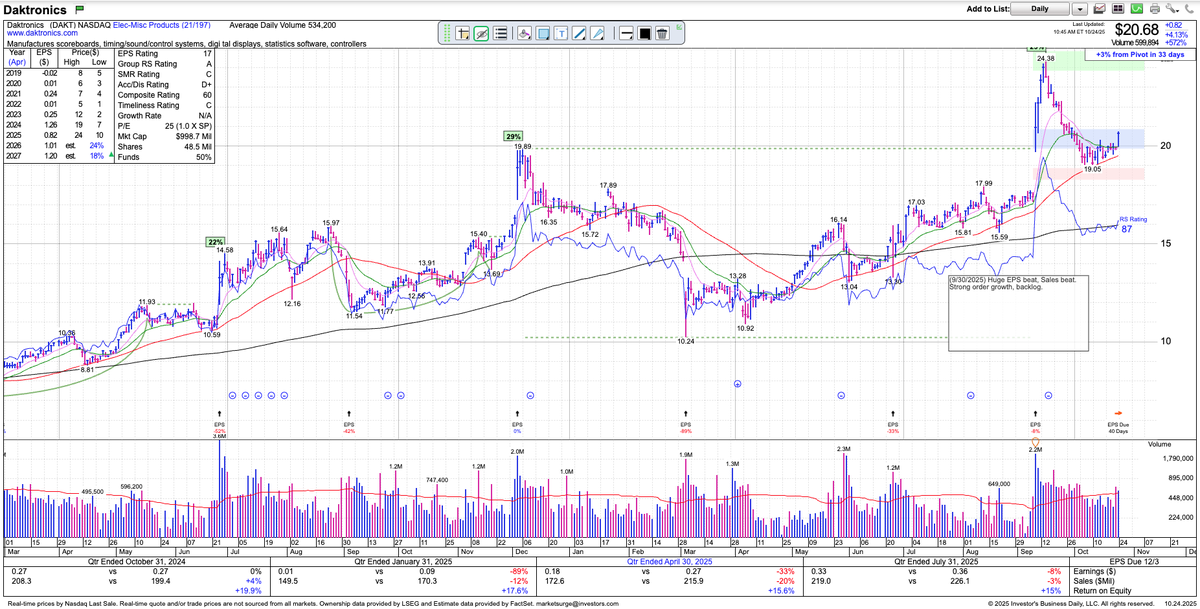This screenshot has width=1200, height=609.
Task: Click the 18% 2027 estimate
Action: (97, 157)
